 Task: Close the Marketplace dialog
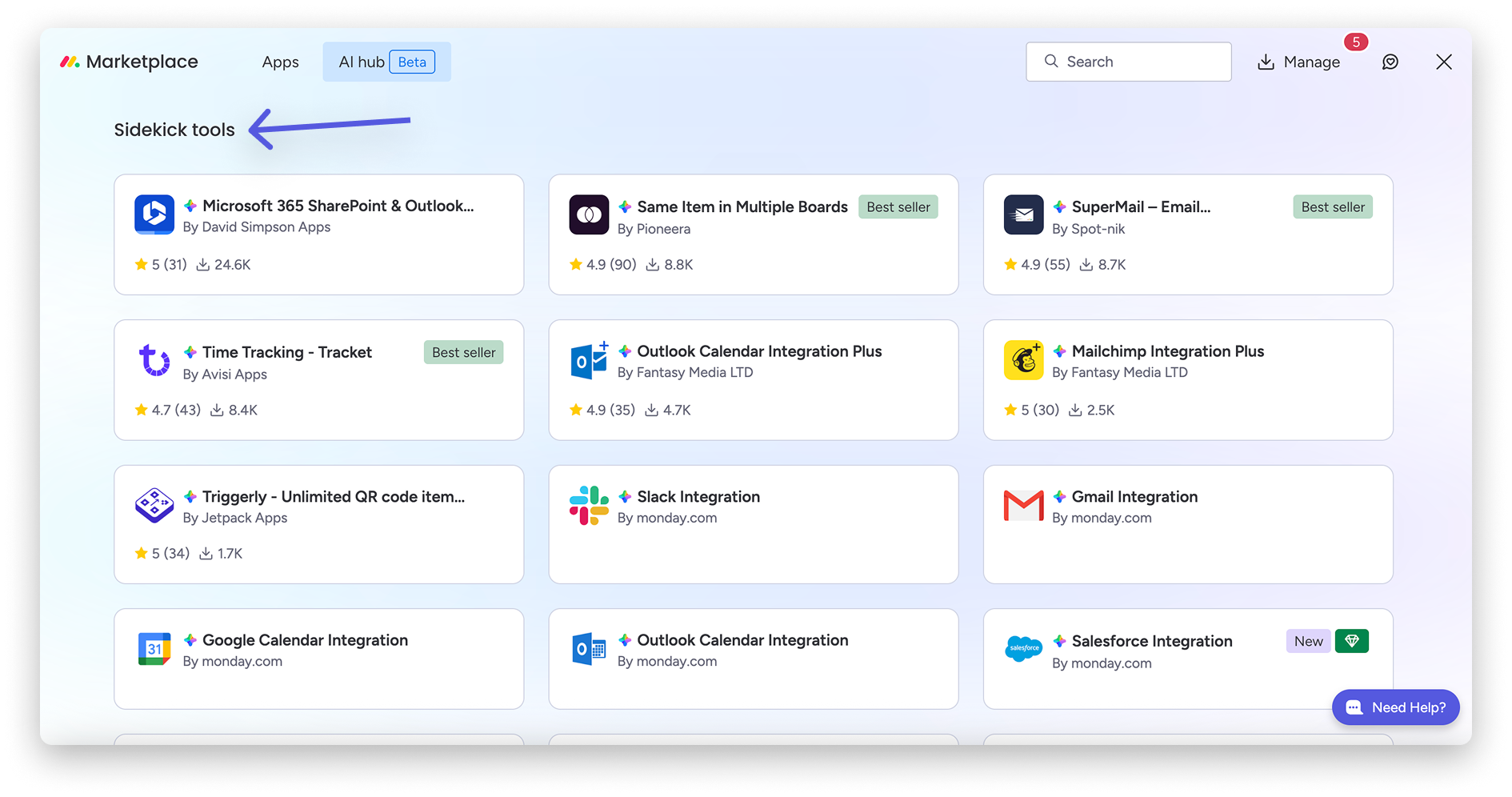click(1444, 62)
